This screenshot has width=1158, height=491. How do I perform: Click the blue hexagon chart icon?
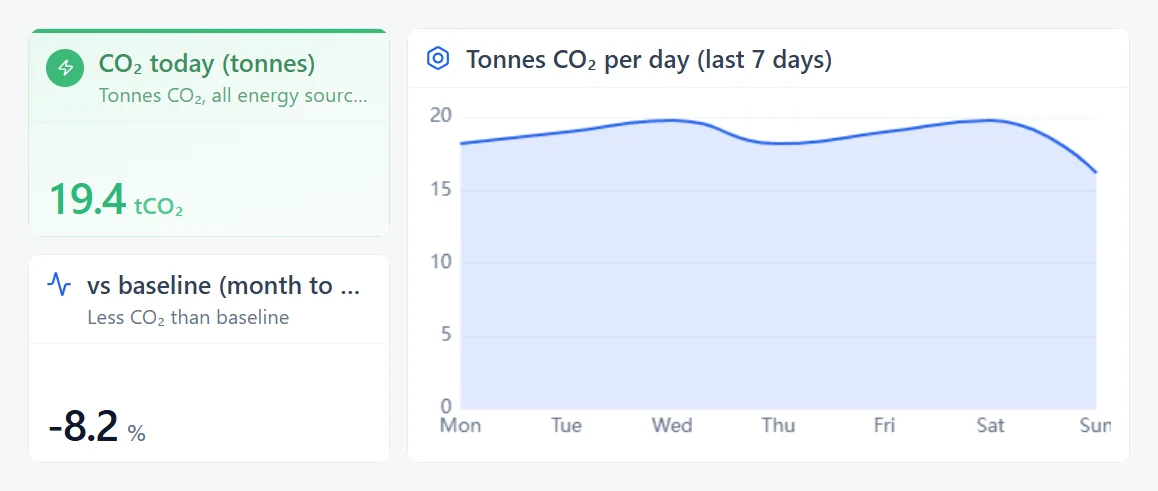coord(438,58)
